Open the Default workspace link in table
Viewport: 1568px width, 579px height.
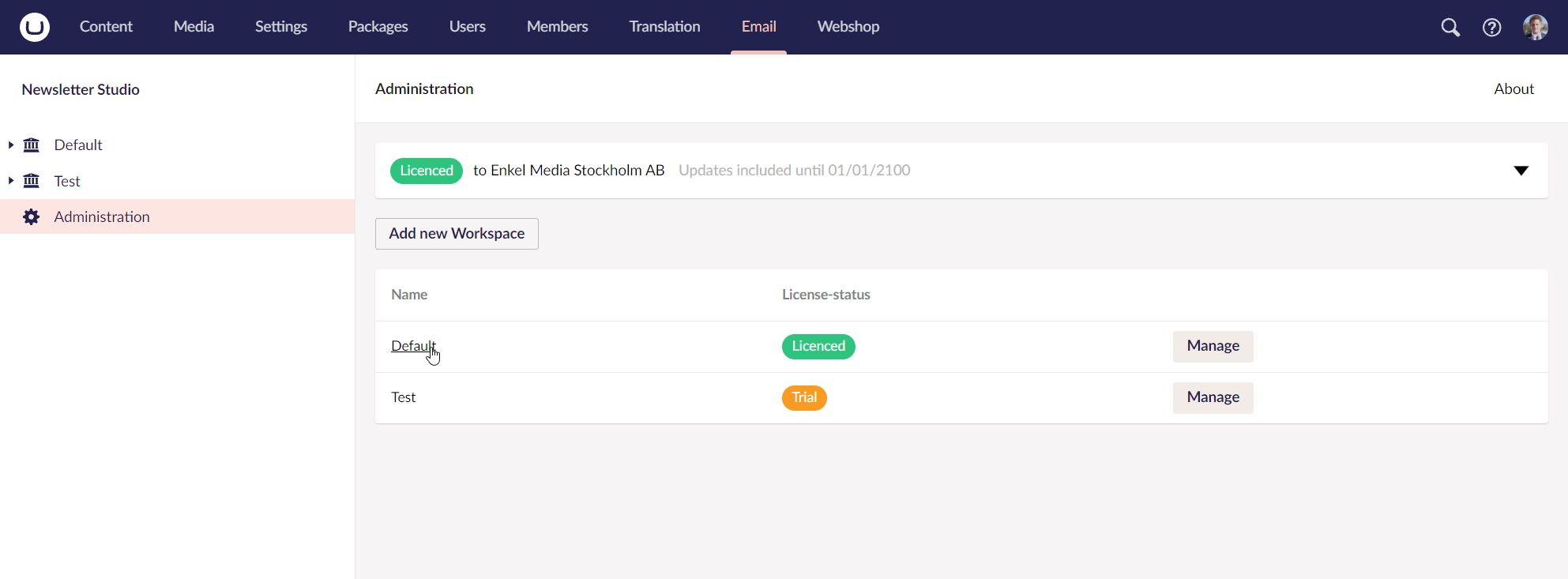tap(412, 346)
